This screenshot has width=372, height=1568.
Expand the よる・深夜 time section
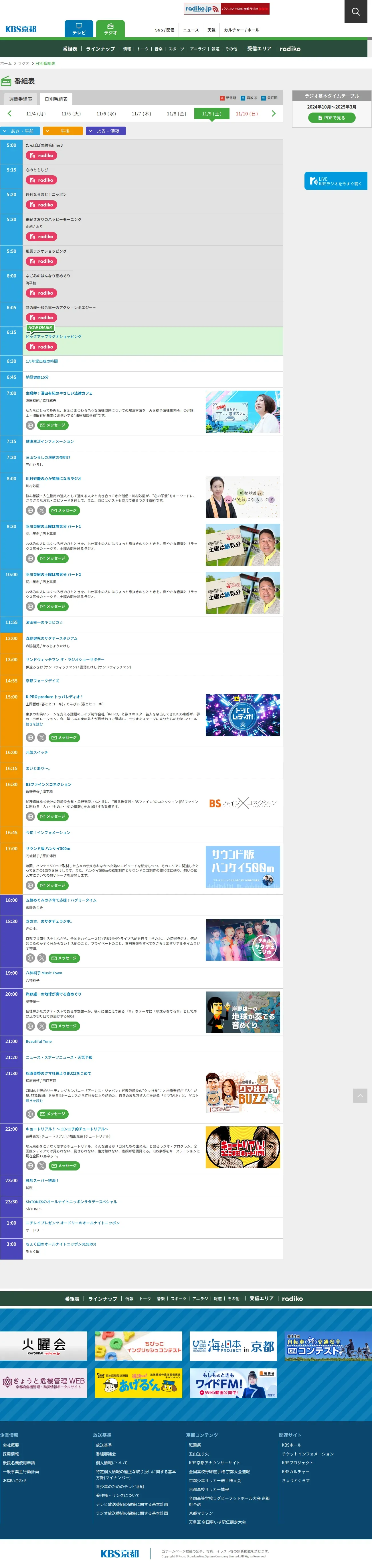pyautogui.click(x=106, y=131)
